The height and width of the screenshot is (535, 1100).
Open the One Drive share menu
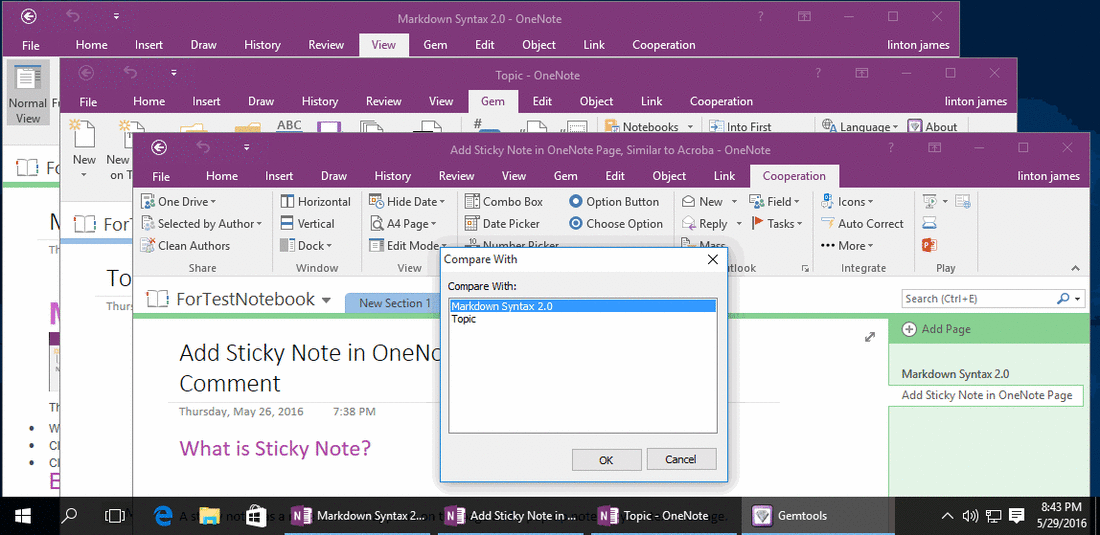coord(178,201)
